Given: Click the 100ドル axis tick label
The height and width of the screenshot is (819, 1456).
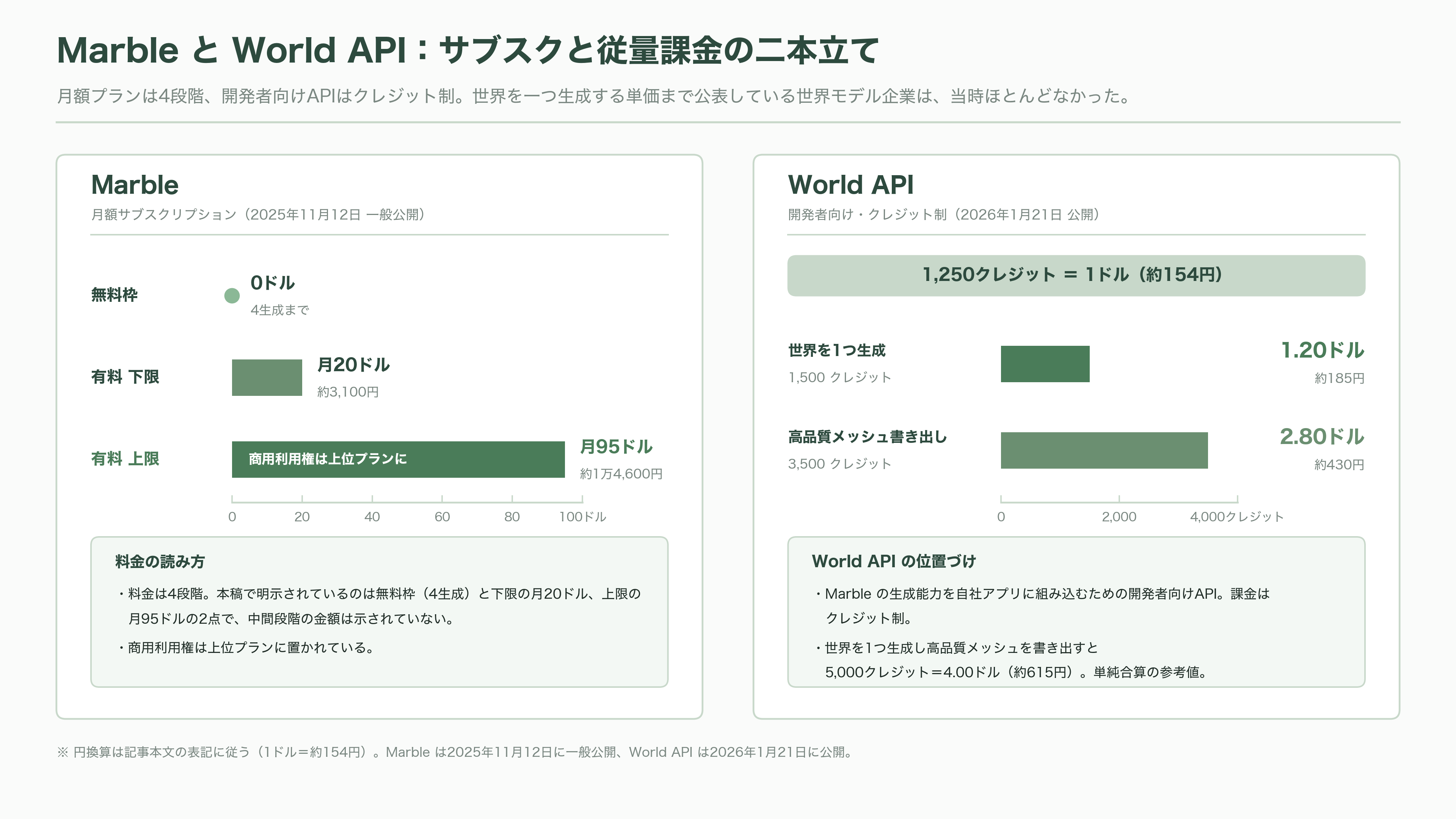Looking at the screenshot, I should (582, 516).
